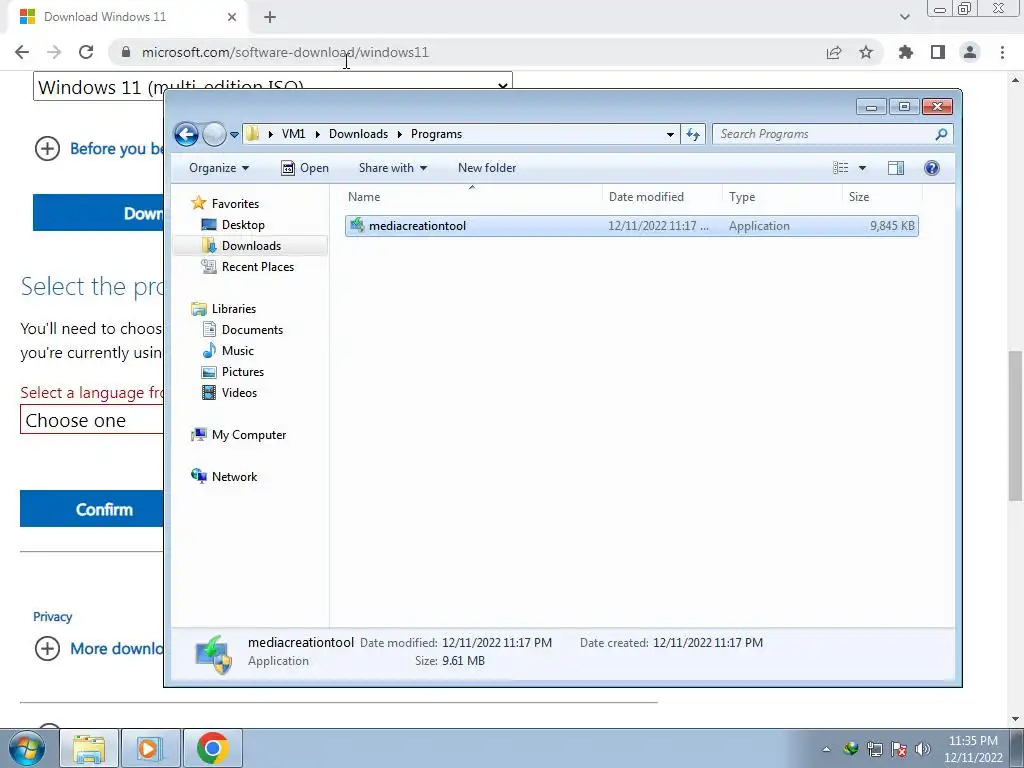
Task: Refresh the Programs folder view
Action: [x=693, y=135]
